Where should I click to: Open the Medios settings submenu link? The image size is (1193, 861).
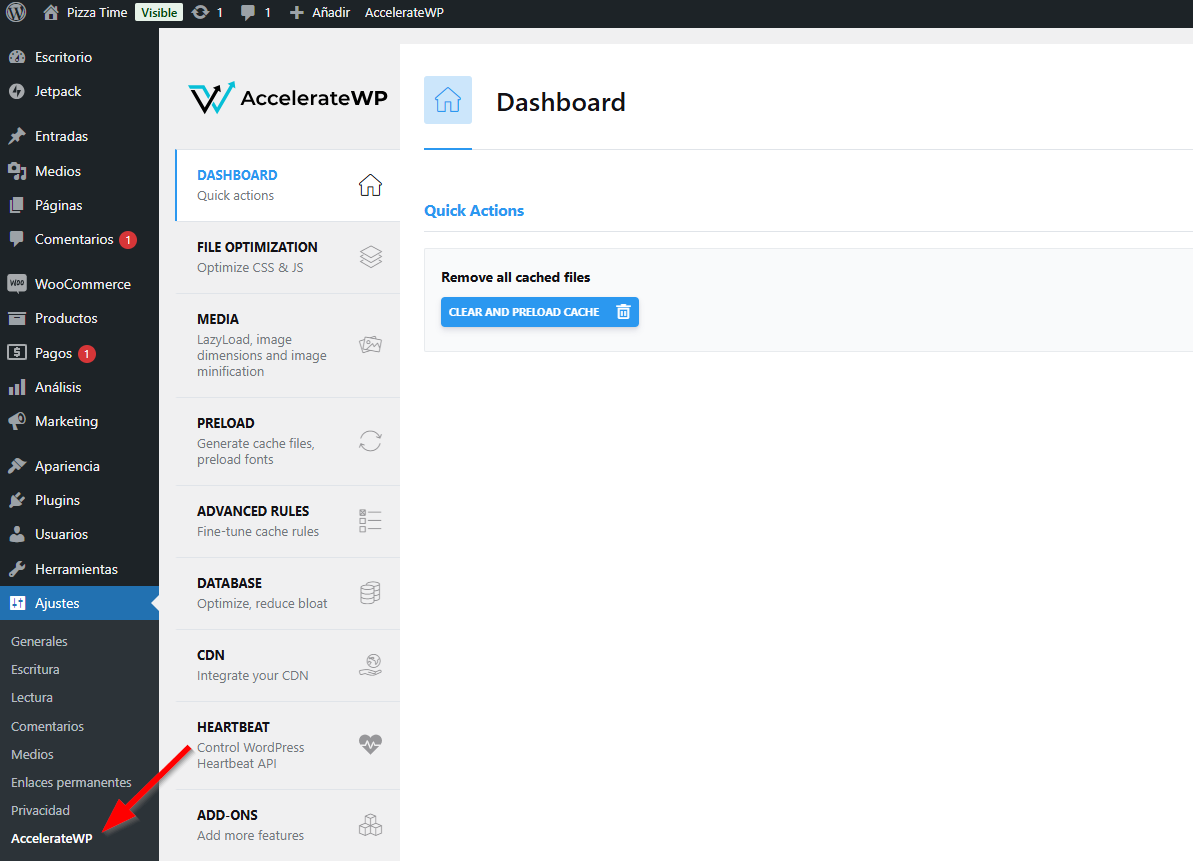click(x=32, y=755)
